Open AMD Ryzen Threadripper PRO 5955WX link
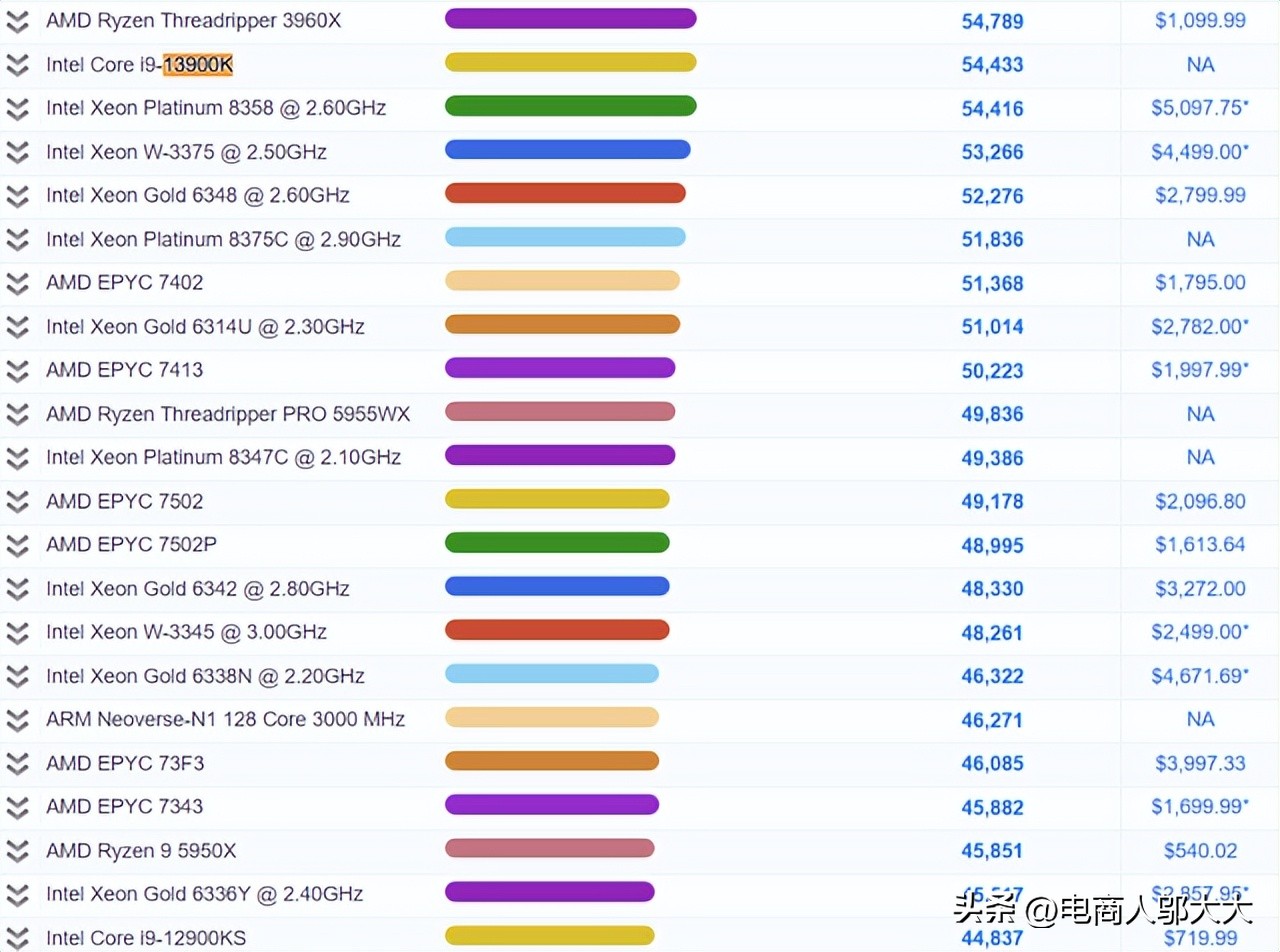Image resolution: width=1280 pixels, height=952 pixels. coord(228,413)
